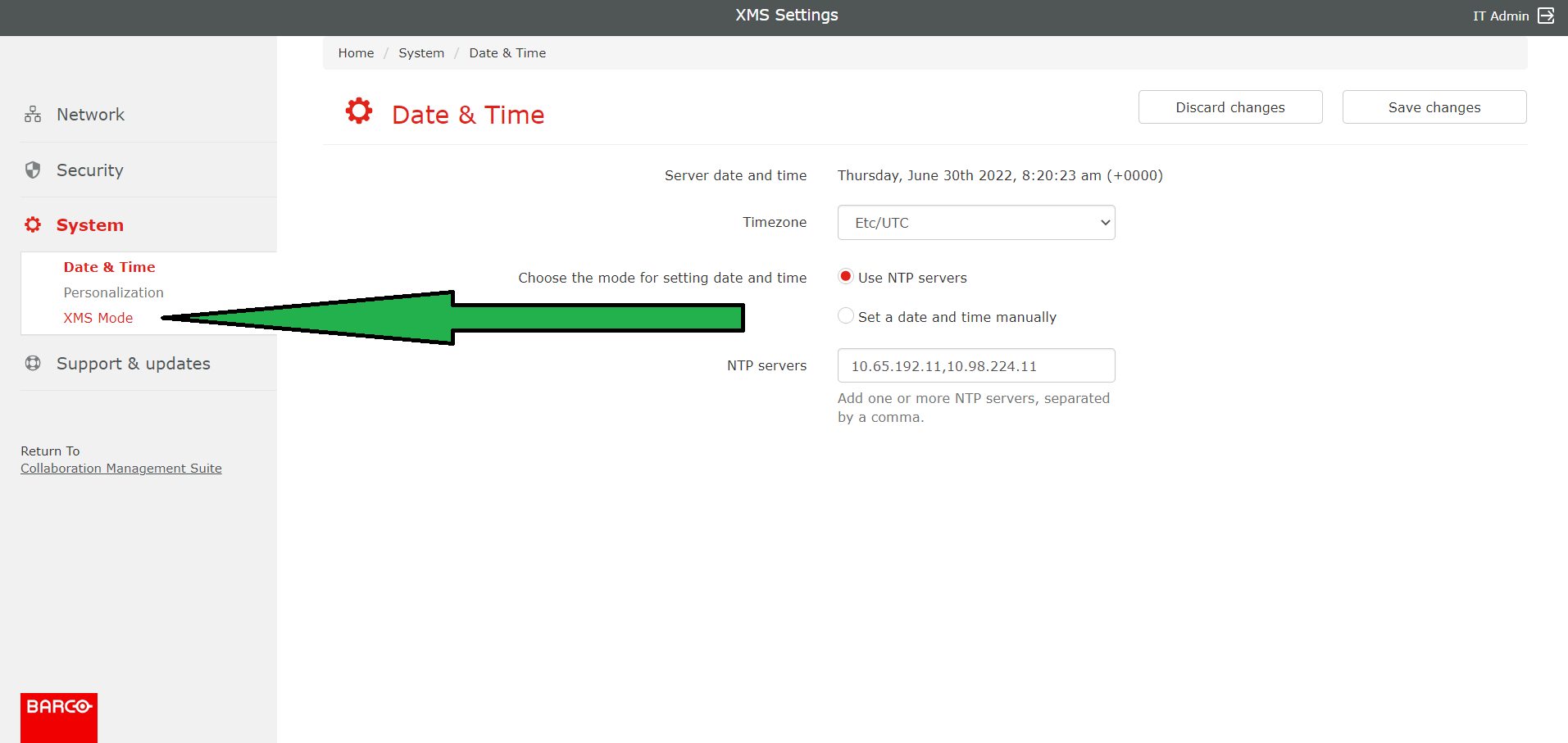
Task: Select Date & Time submenu item
Action: pos(110,267)
